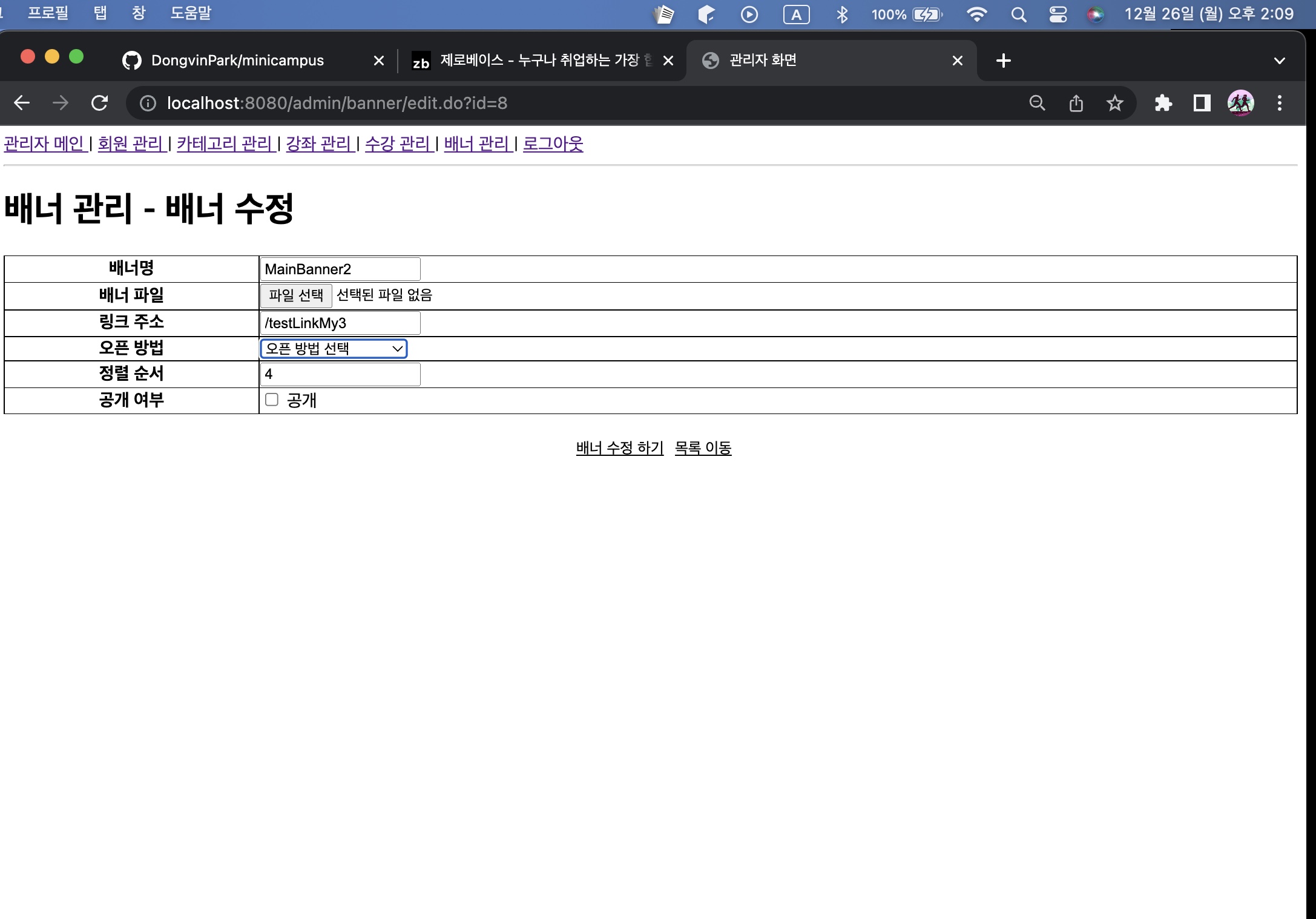Switch to the DongvinPark/minicampus tab

coord(236,60)
